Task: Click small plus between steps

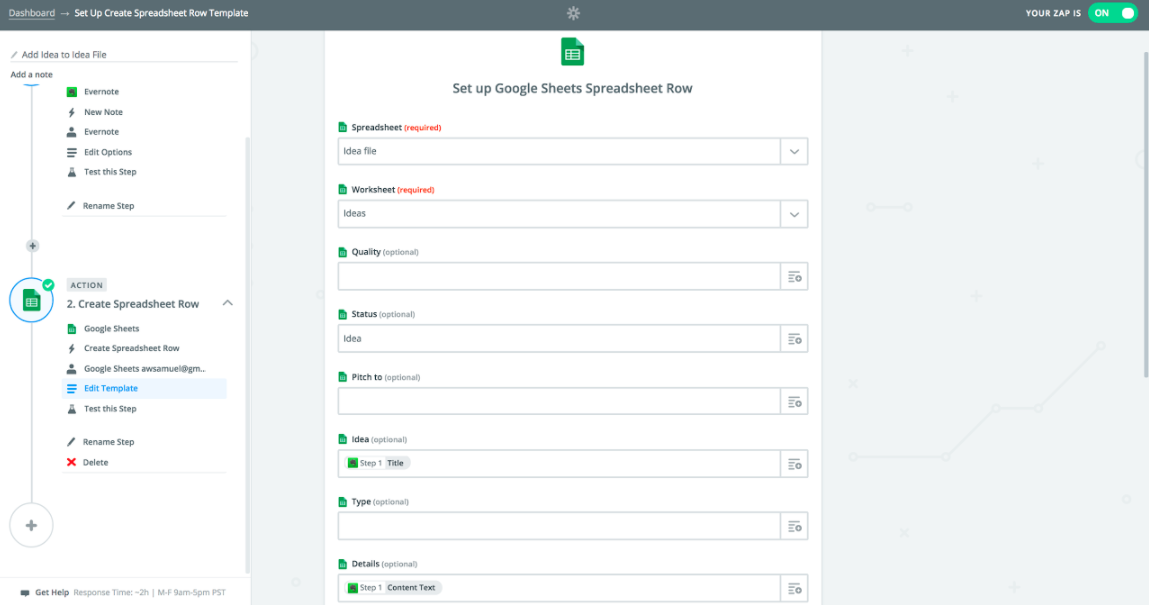Action: tap(32, 245)
